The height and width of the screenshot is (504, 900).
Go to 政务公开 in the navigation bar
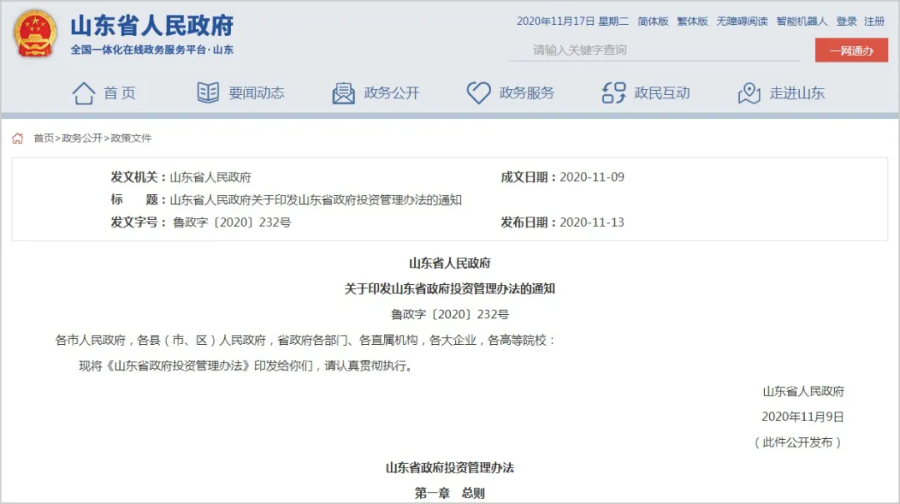click(392, 93)
